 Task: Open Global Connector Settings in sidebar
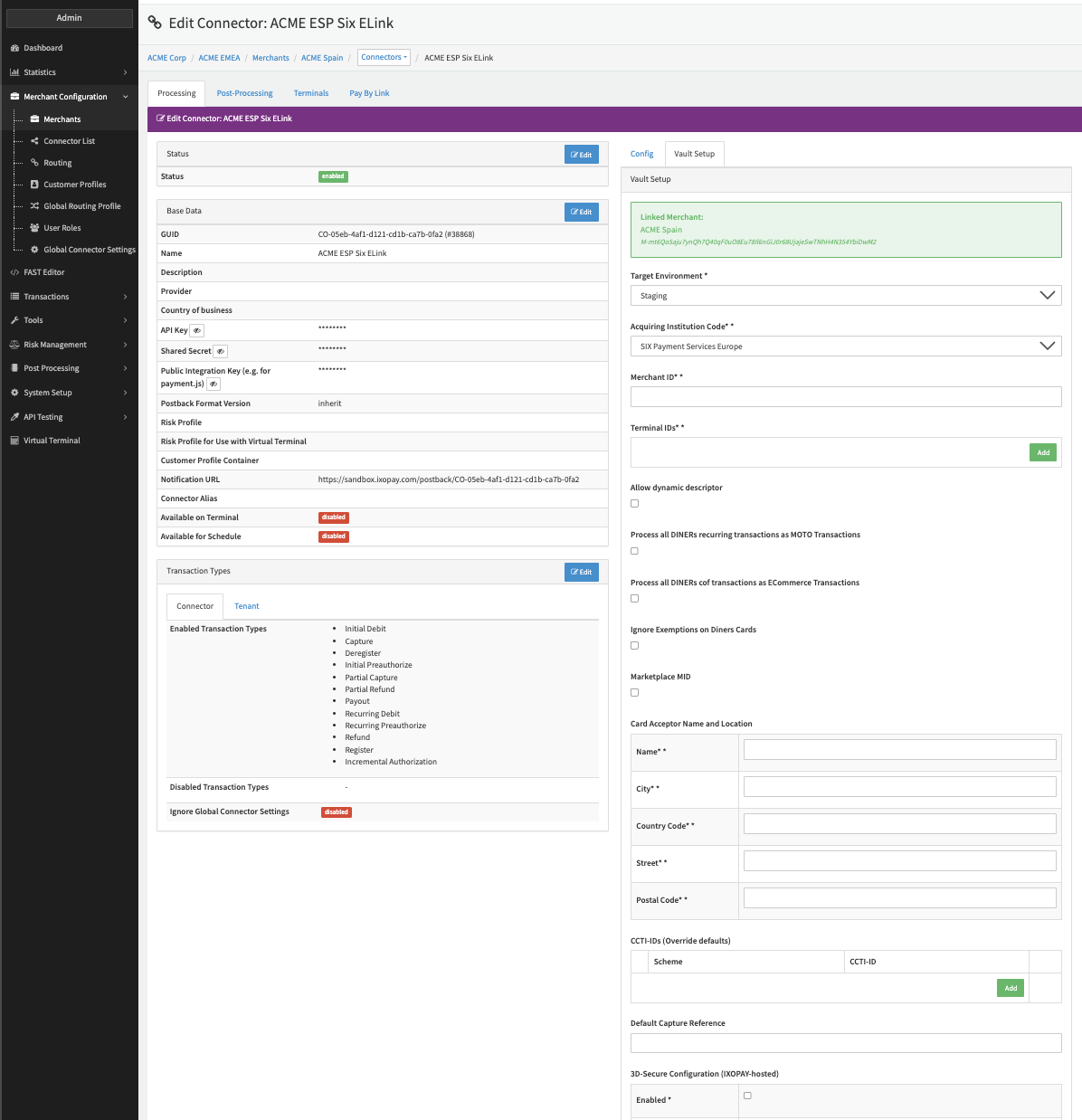[x=89, y=250]
